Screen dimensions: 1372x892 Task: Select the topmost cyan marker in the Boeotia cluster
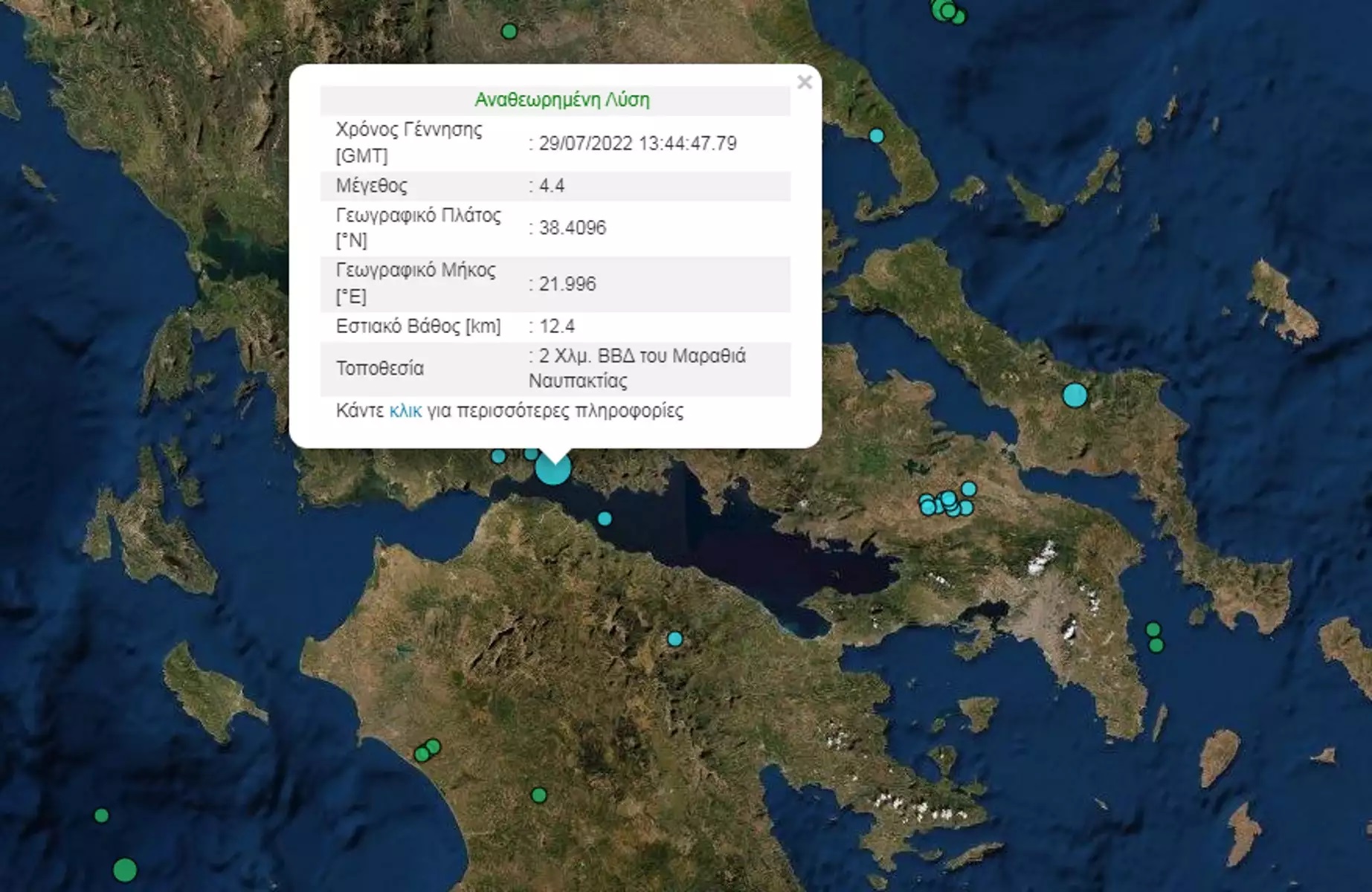tap(969, 488)
